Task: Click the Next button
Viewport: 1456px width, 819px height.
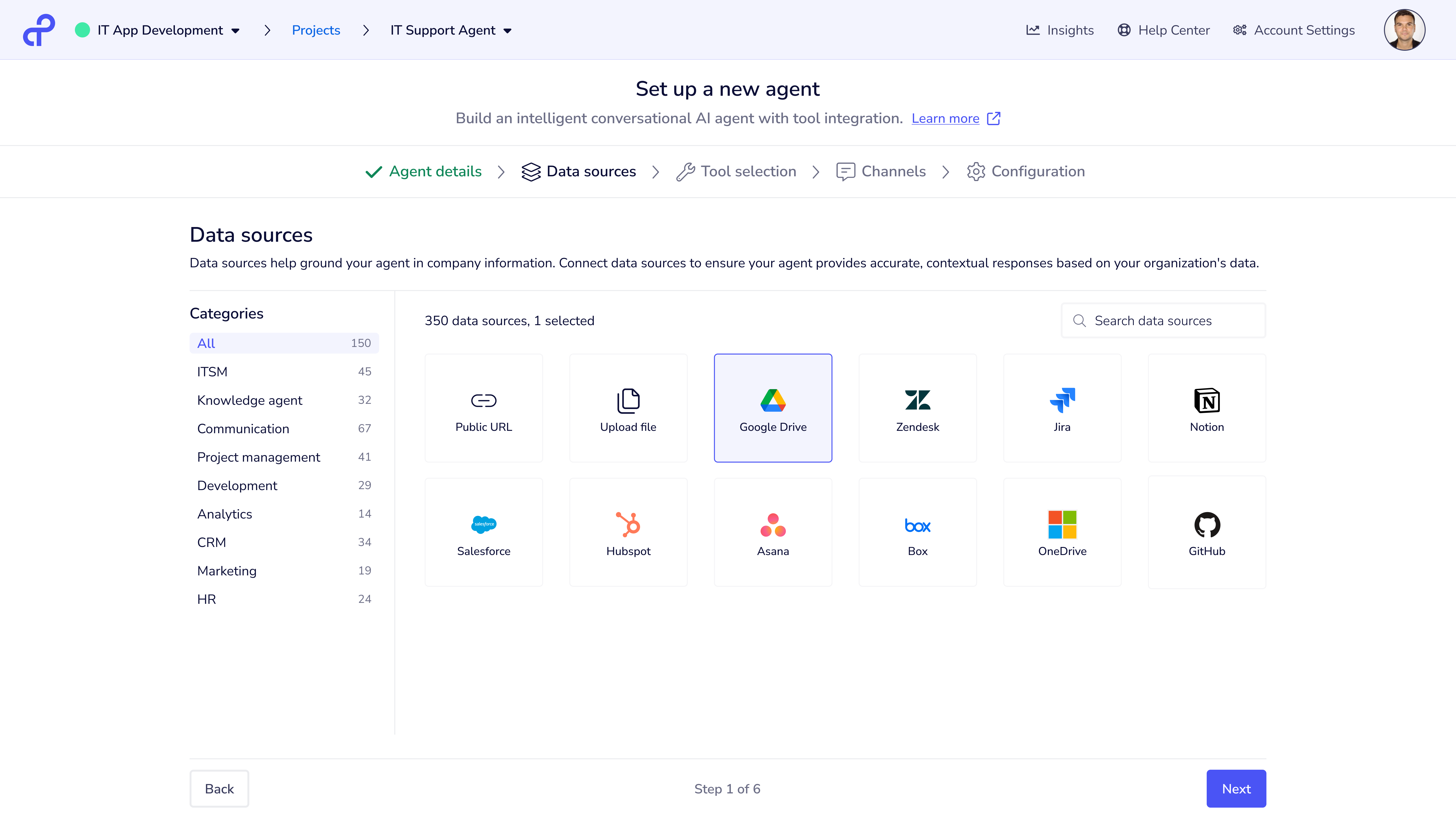Action: tap(1236, 788)
